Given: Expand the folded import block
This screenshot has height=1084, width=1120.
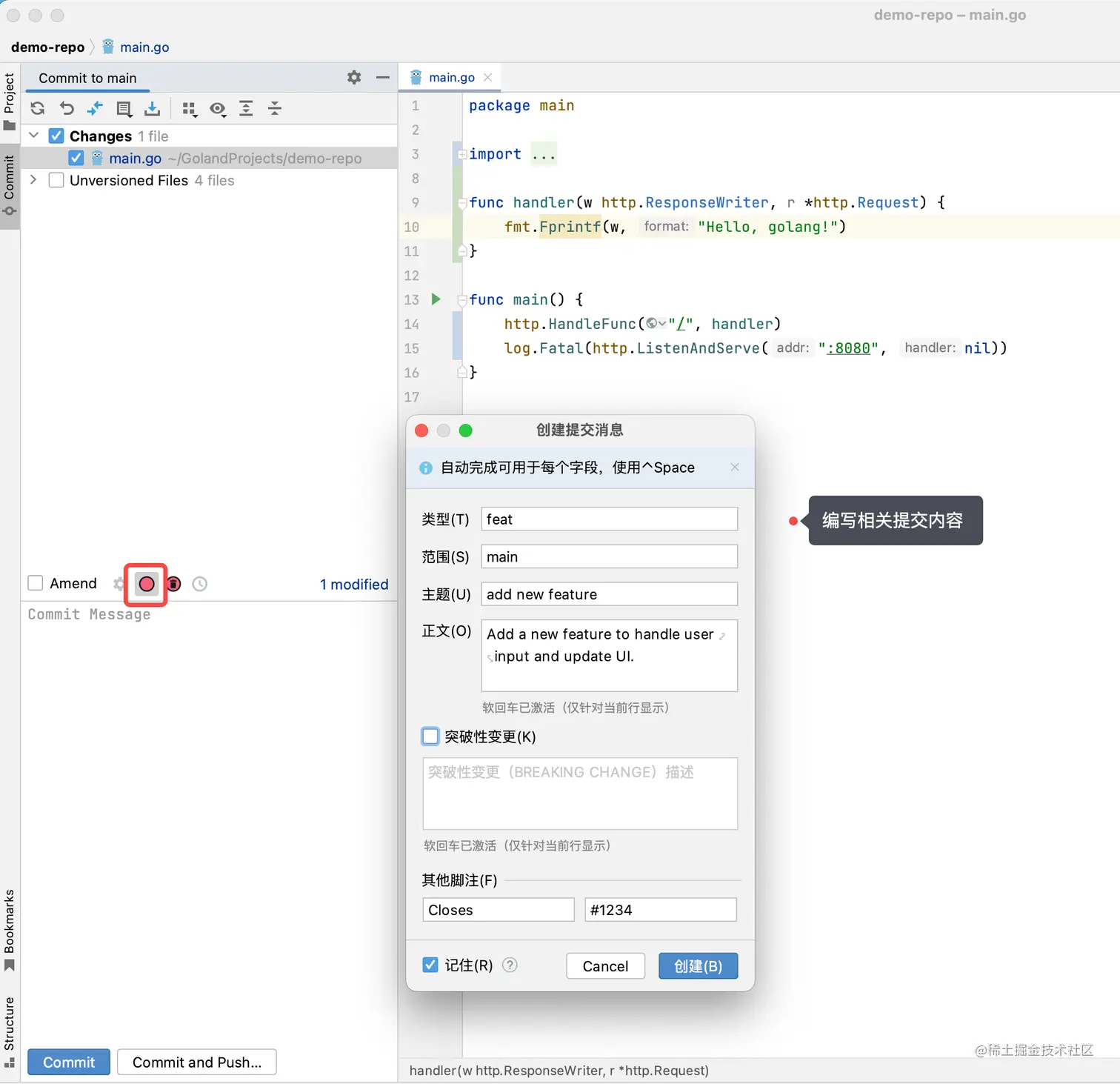Looking at the screenshot, I should point(462,154).
